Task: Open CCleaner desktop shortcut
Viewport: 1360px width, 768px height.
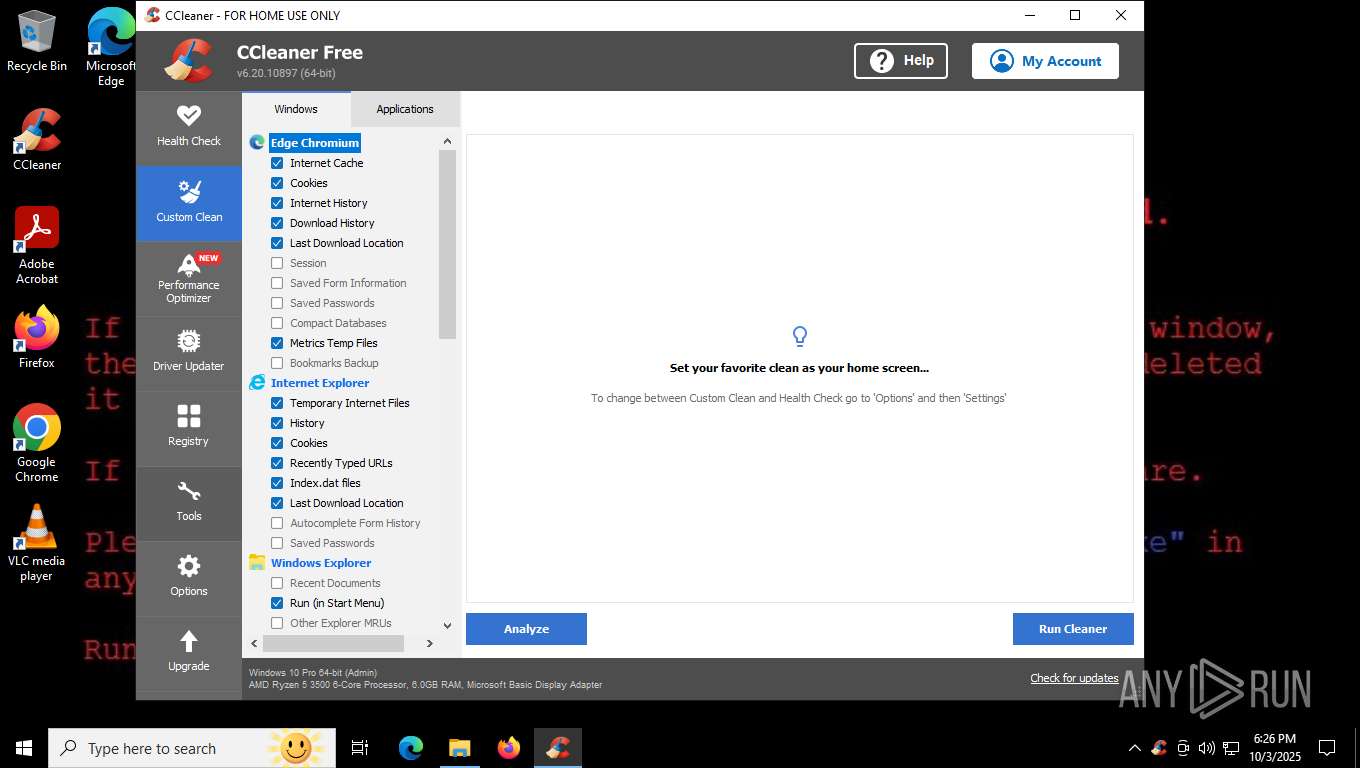Action: pos(37,140)
